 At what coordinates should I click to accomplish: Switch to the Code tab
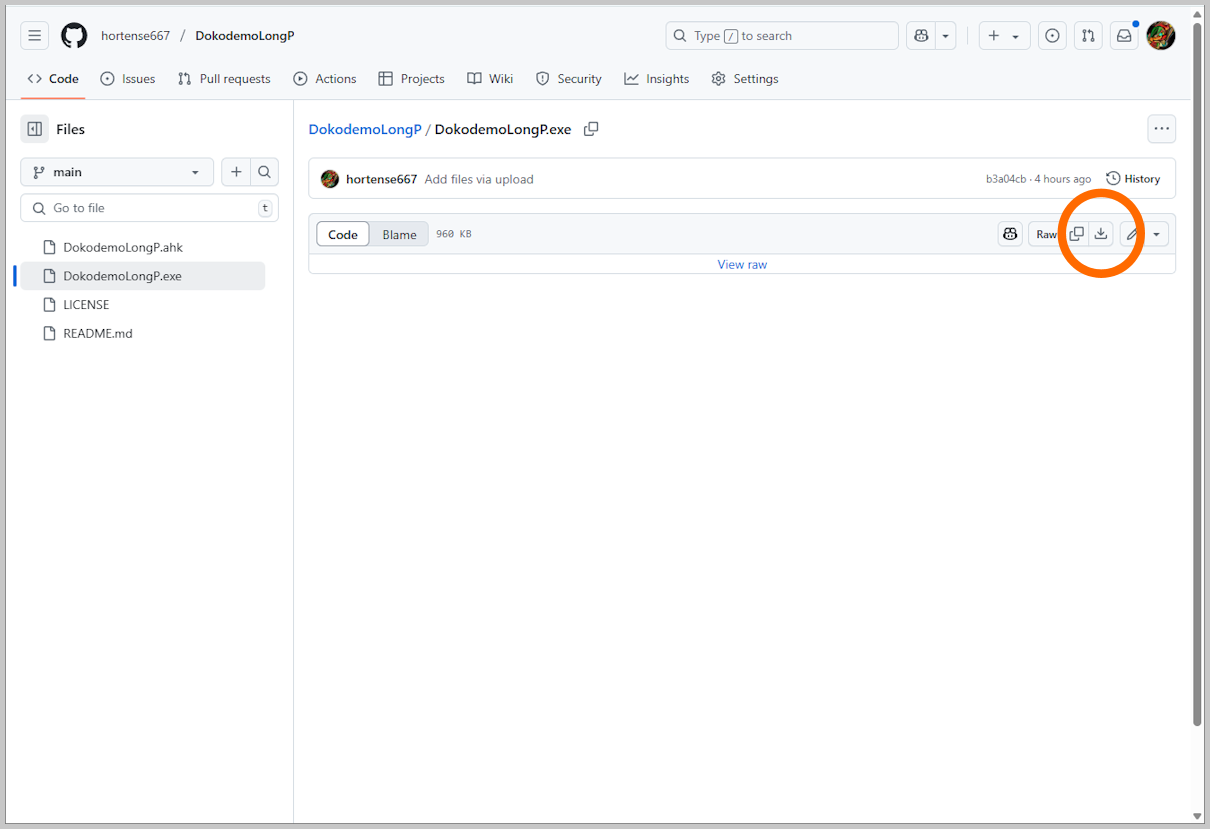[53, 79]
